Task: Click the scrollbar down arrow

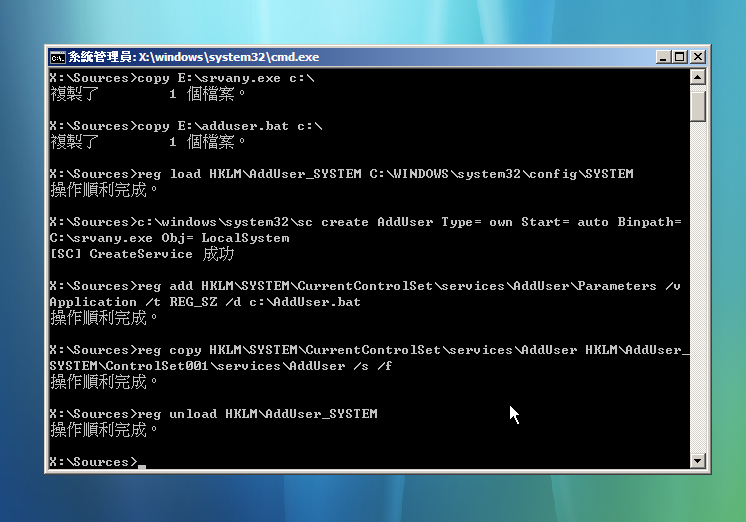Action: pyautogui.click(x=697, y=460)
